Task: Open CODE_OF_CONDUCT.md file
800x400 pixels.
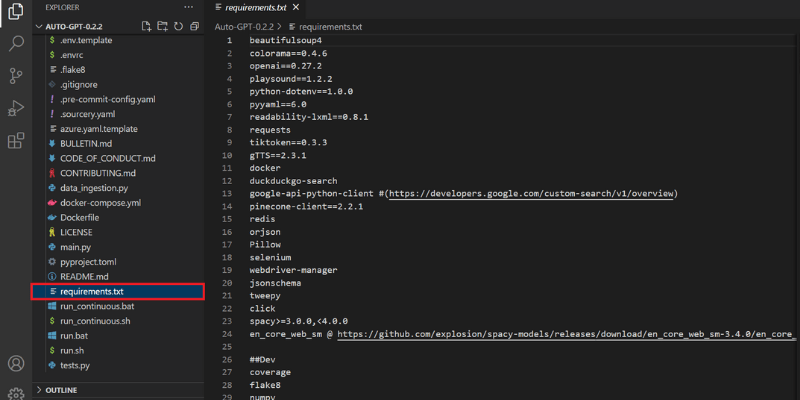Action: 108,158
